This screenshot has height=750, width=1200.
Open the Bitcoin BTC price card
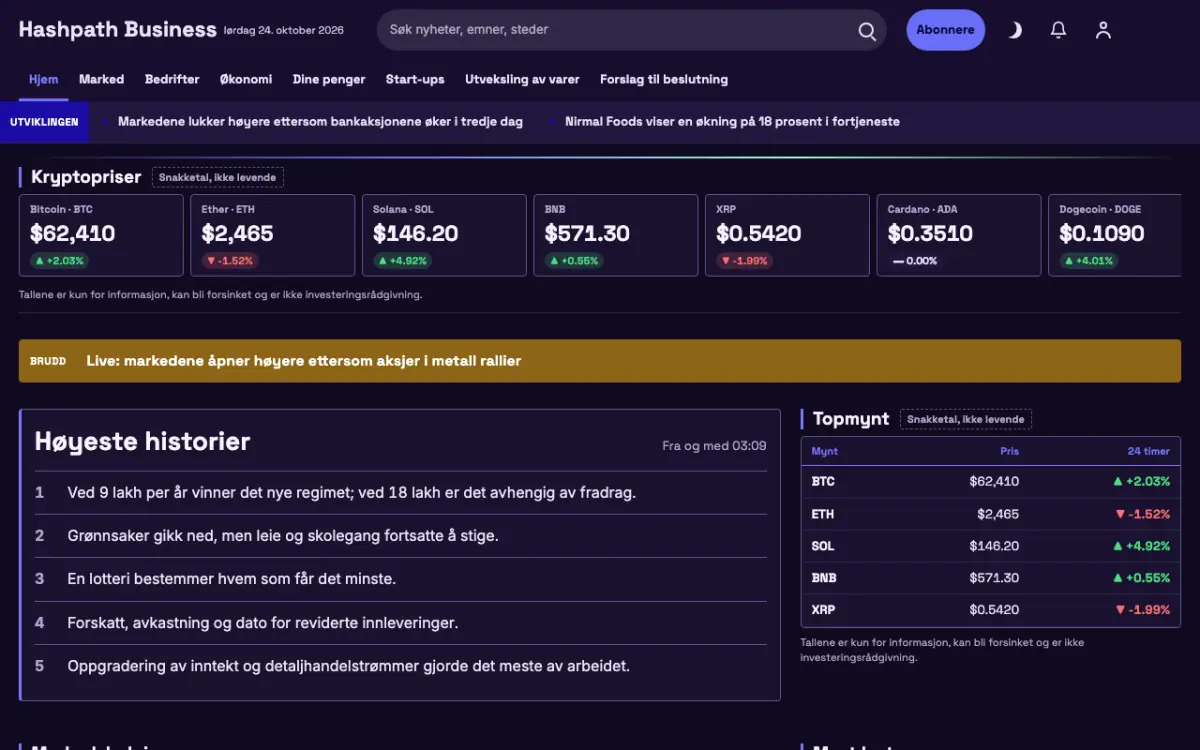click(x=101, y=235)
